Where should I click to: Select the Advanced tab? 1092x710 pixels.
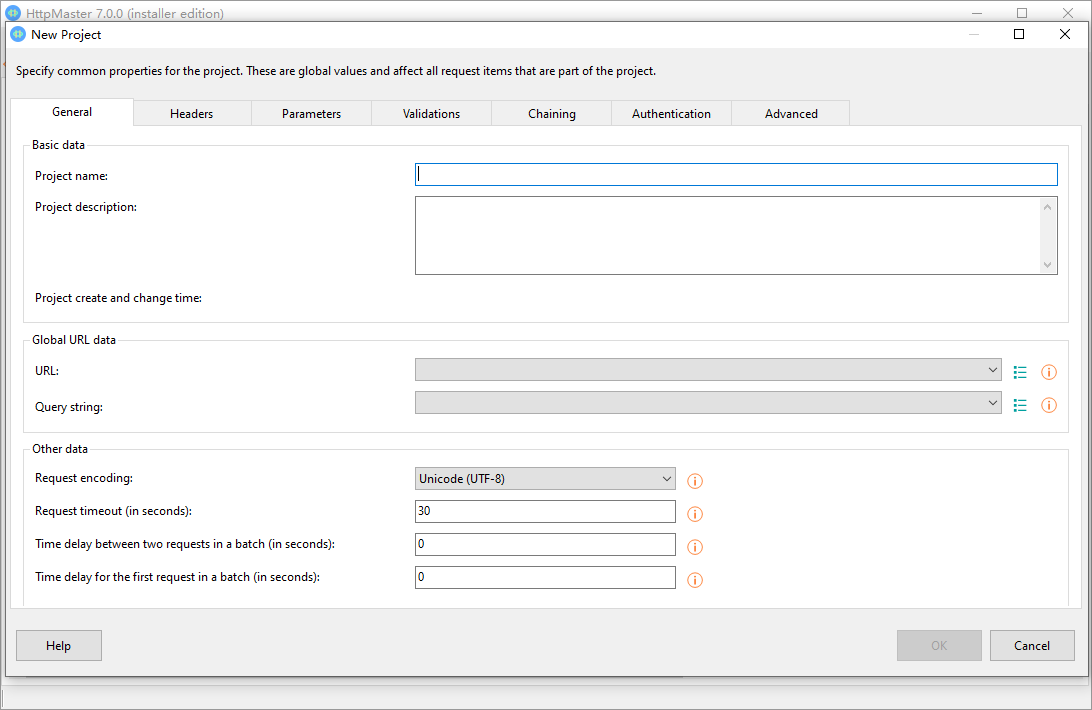tap(791, 114)
